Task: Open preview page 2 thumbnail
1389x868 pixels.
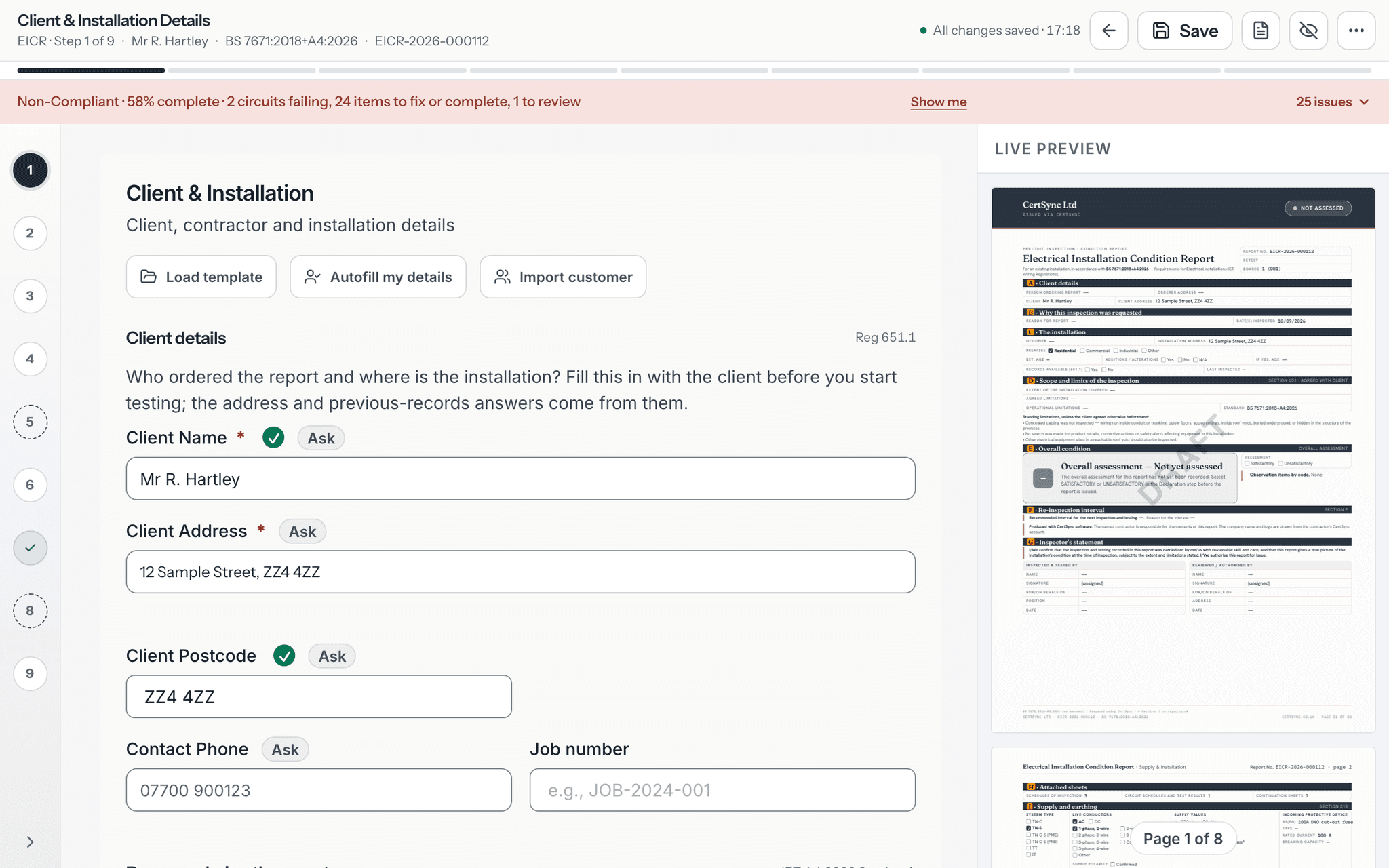Action: (x=1183, y=808)
